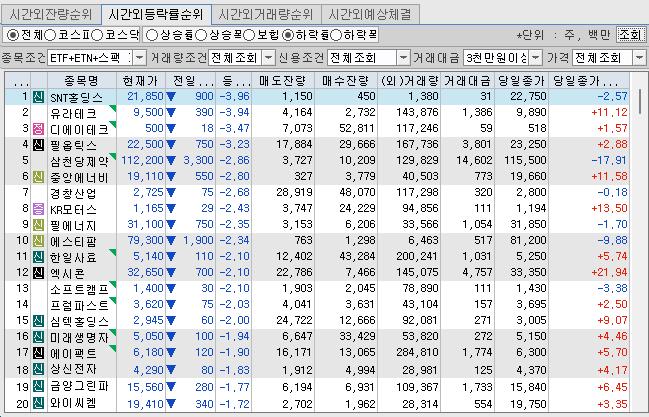Select the 하락폭 radio button
The height and width of the screenshot is (417, 649).
click(336, 35)
